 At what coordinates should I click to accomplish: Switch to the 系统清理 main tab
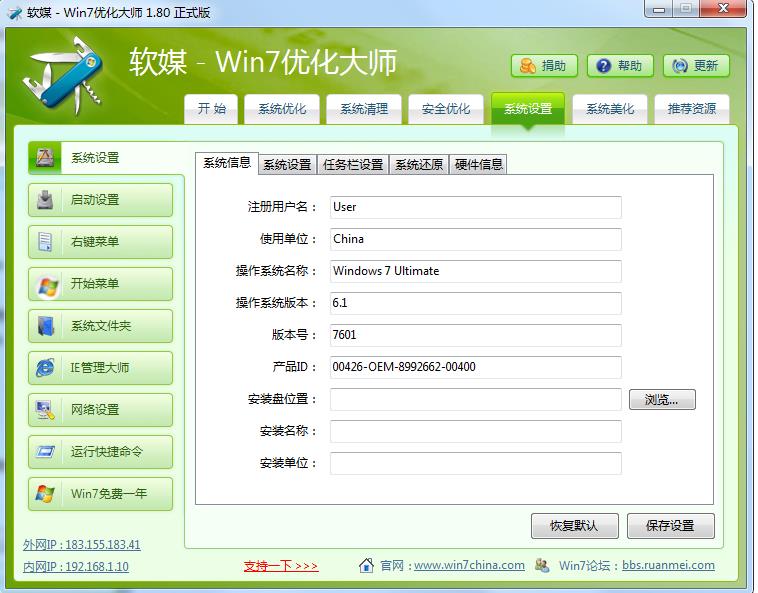(364, 109)
